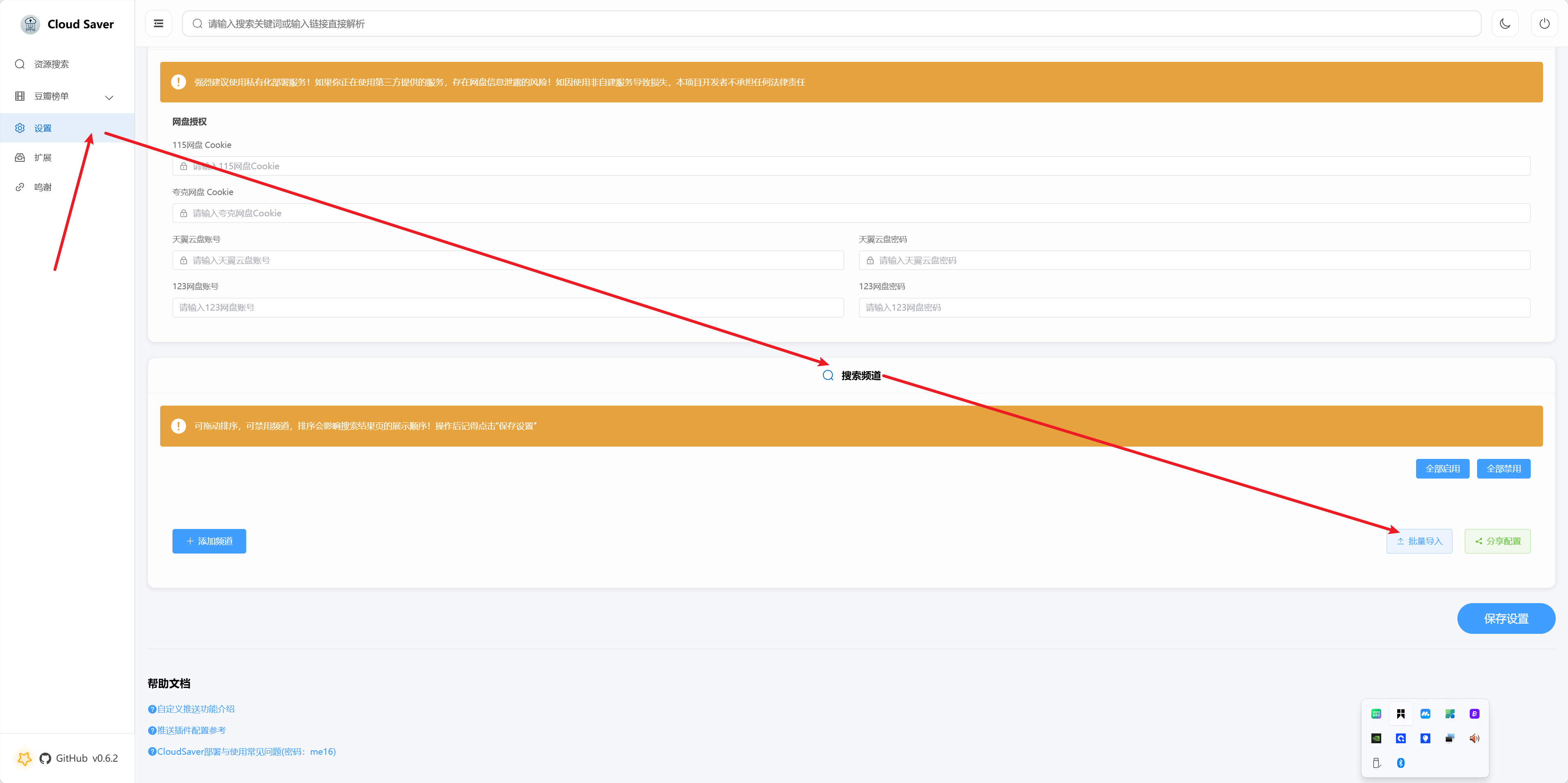Open the GitHub icon link
The image size is (1568, 783).
pyautogui.click(x=45, y=758)
